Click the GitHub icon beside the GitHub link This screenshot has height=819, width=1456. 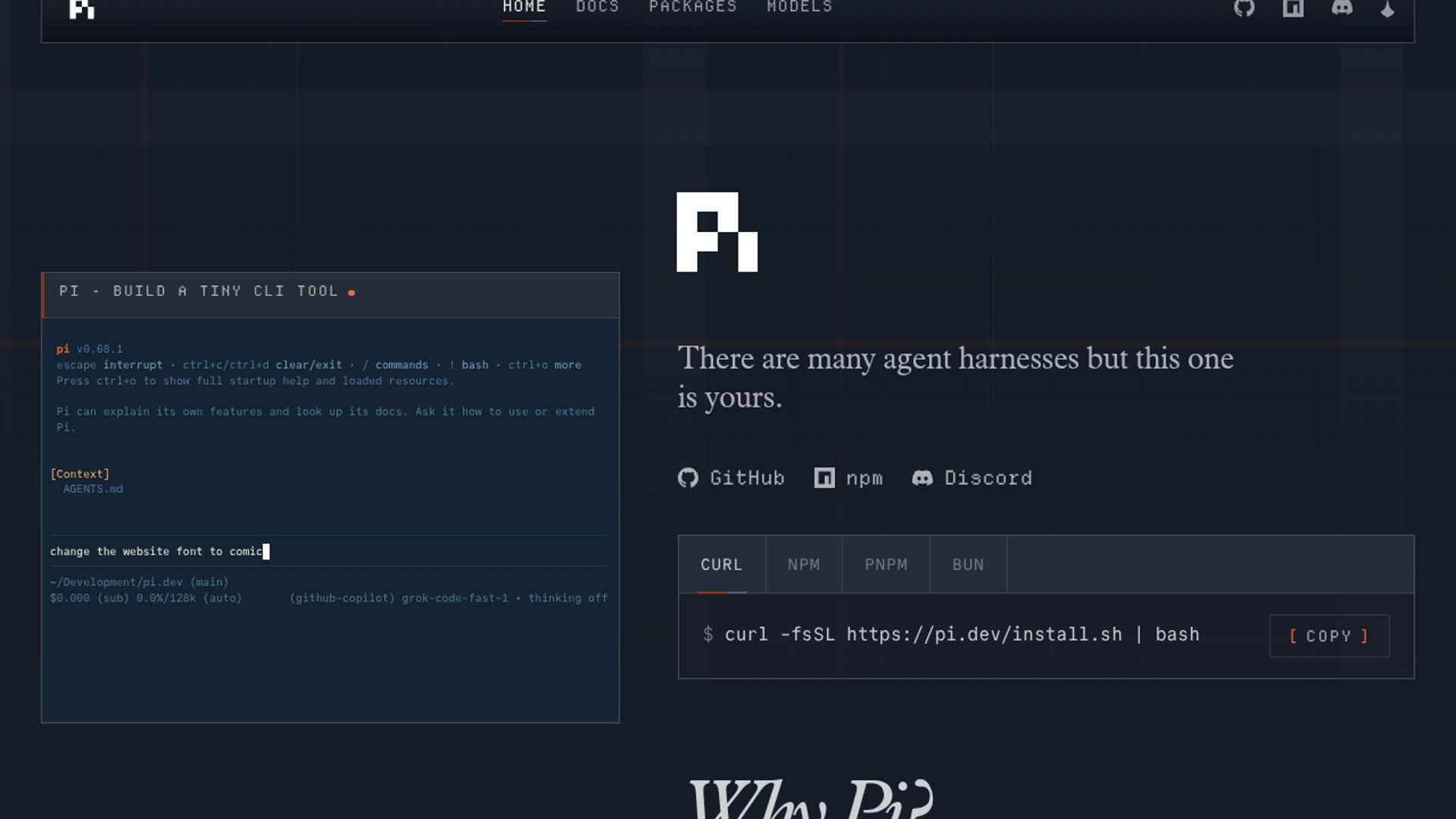(688, 478)
